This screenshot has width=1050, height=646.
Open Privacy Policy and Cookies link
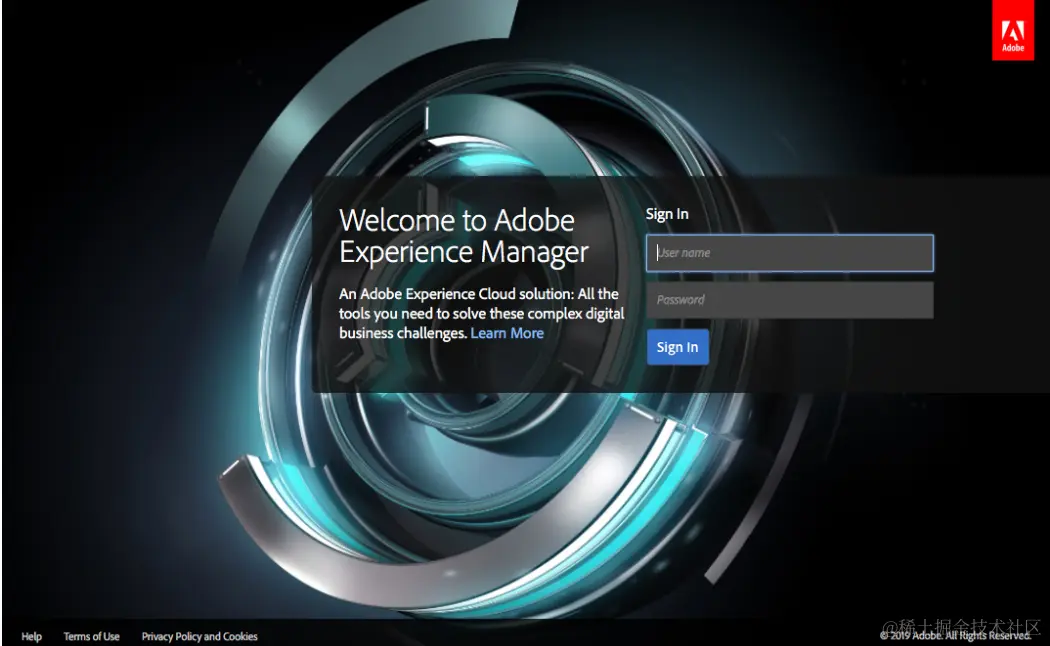tap(200, 637)
